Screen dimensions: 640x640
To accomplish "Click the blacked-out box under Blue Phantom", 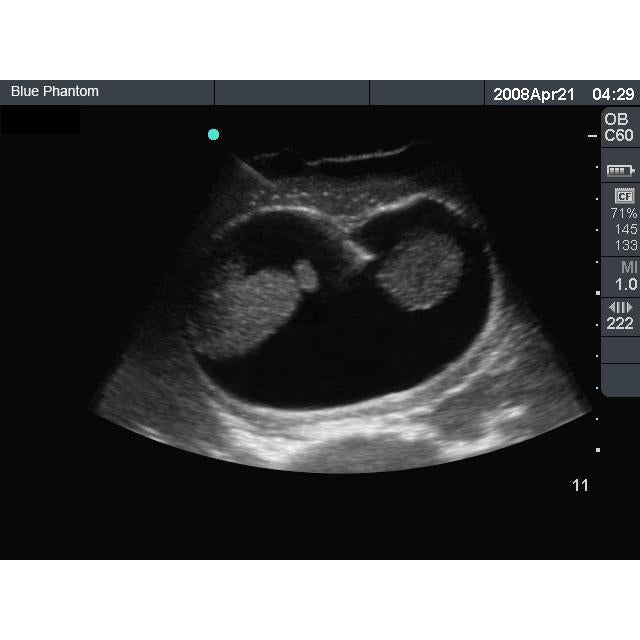I will 40,121.
